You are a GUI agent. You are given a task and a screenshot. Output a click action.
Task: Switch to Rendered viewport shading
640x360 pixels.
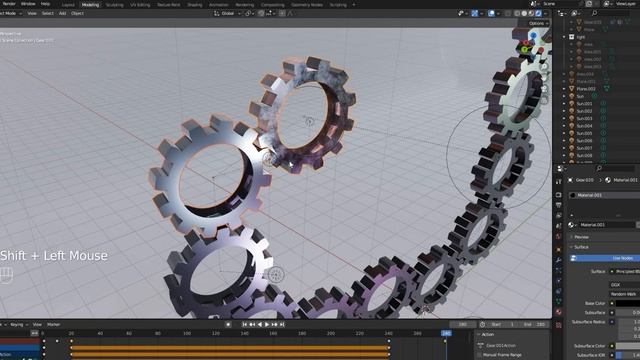tap(538, 13)
